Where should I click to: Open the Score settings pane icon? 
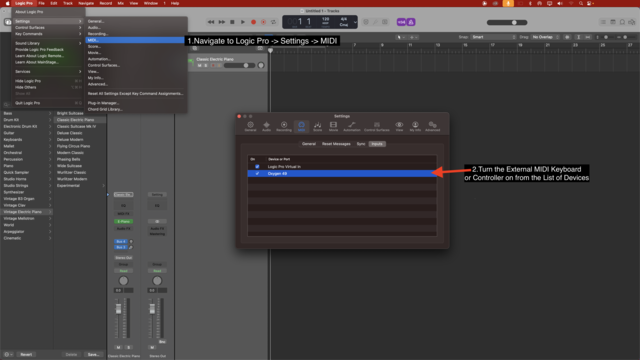click(318, 126)
